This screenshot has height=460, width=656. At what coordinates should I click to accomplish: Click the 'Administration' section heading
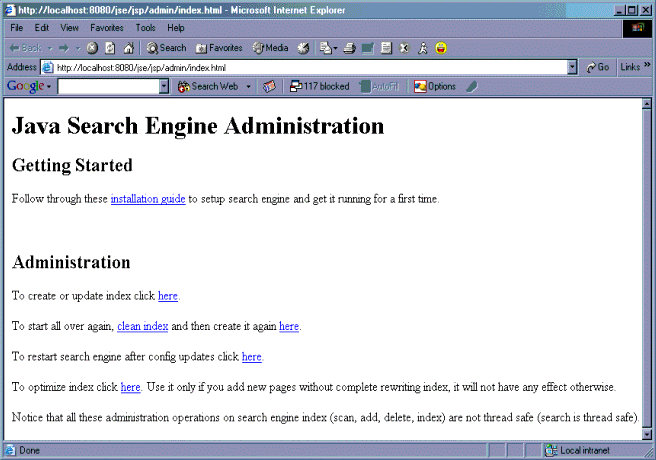tap(71, 262)
